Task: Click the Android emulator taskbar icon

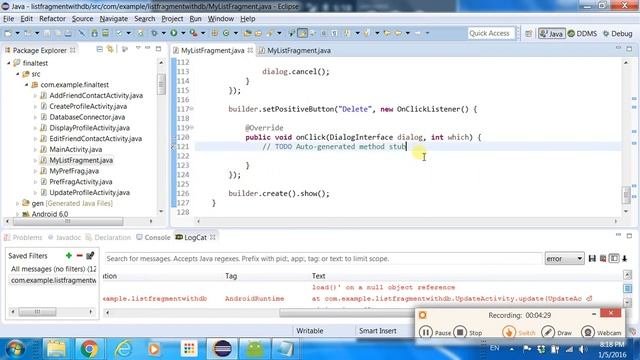Action: tap(255, 349)
